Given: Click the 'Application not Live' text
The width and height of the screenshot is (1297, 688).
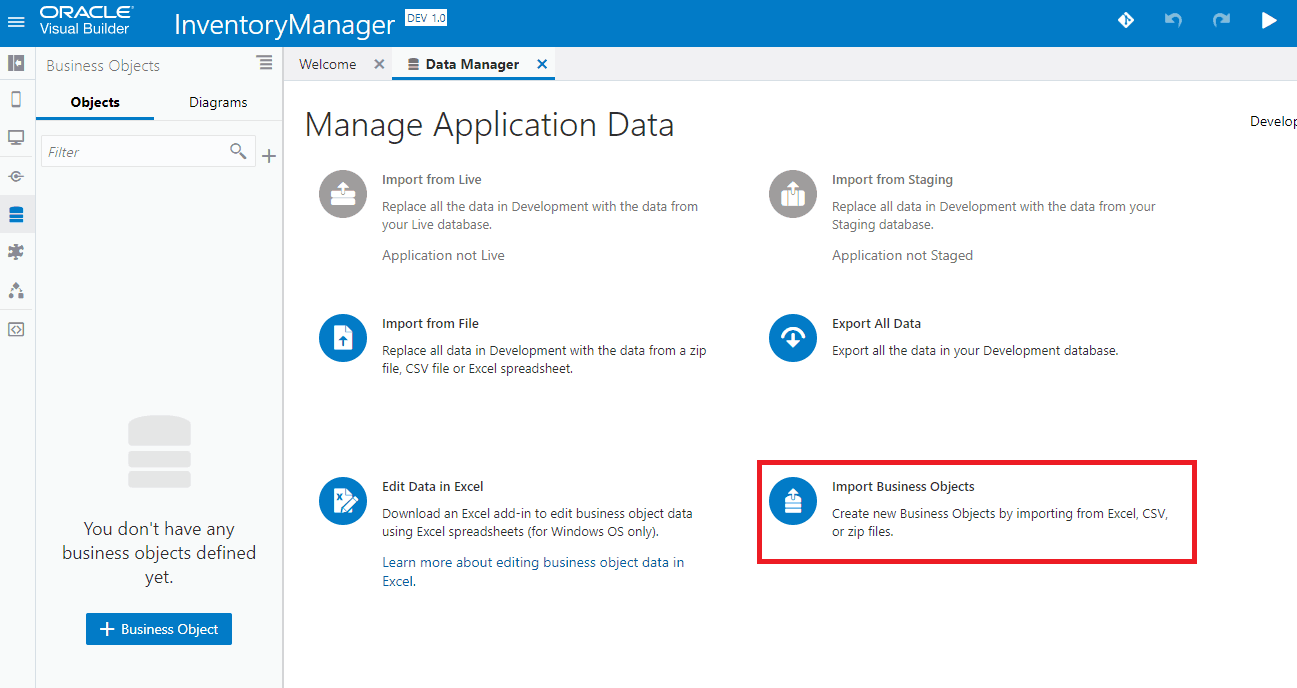Looking at the screenshot, I should coord(443,255).
